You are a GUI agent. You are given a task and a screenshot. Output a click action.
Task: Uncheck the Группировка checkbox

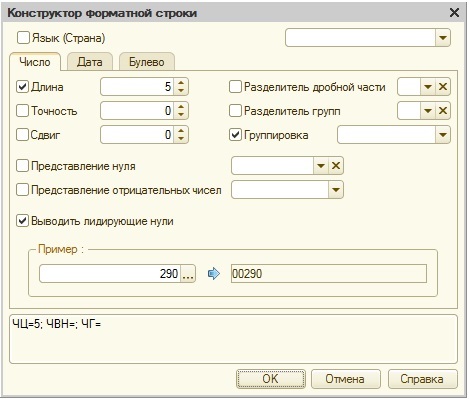235,135
